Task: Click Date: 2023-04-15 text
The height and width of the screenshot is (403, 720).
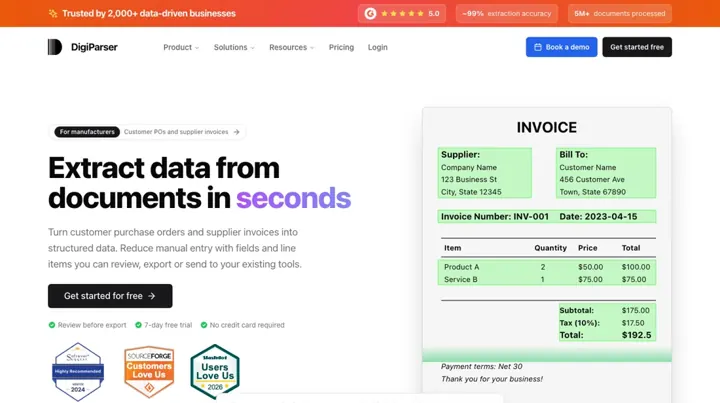Action: (598, 217)
